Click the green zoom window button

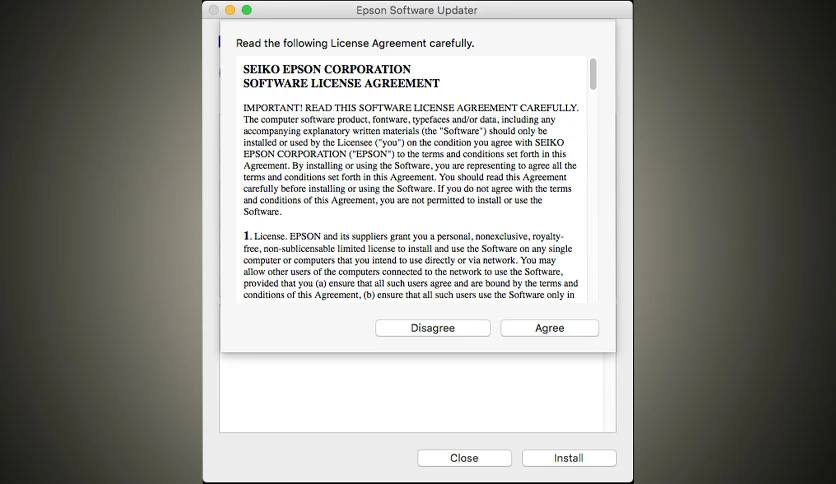(x=246, y=10)
